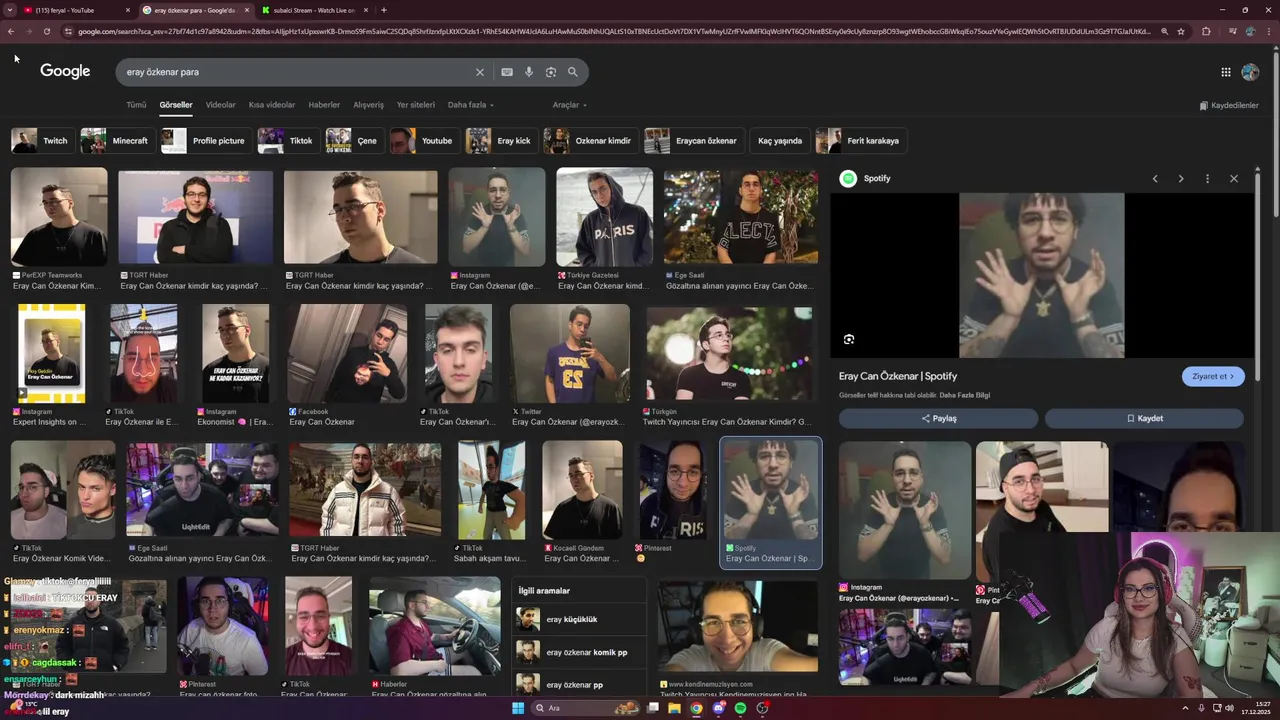The width and height of the screenshot is (1280, 720).
Task: Close the image preview panel
Action: point(1234,179)
